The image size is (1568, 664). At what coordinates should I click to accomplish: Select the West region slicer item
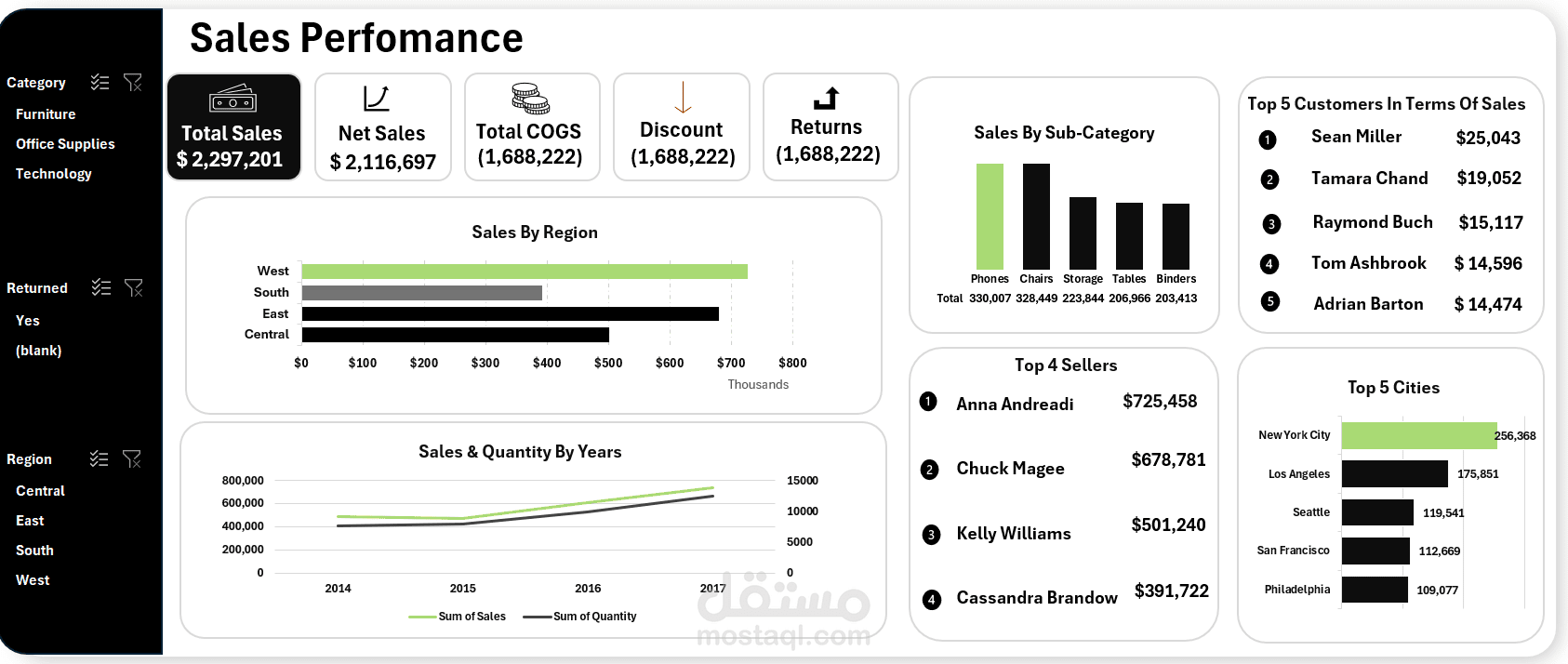click(x=33, y=580)
